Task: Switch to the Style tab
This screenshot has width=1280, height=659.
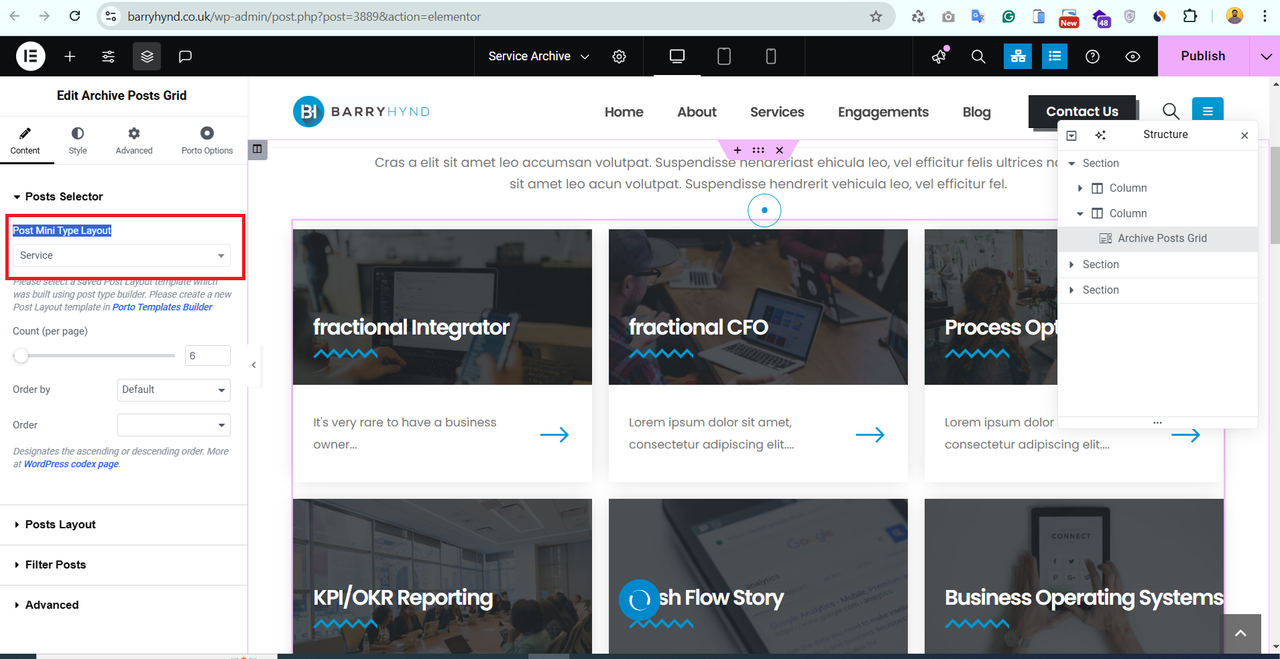Action: click(x=78, y=141)
